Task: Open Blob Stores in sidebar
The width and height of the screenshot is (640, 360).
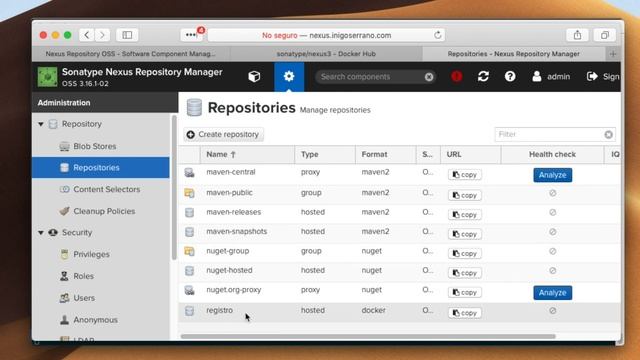Action: coord(94,146)
